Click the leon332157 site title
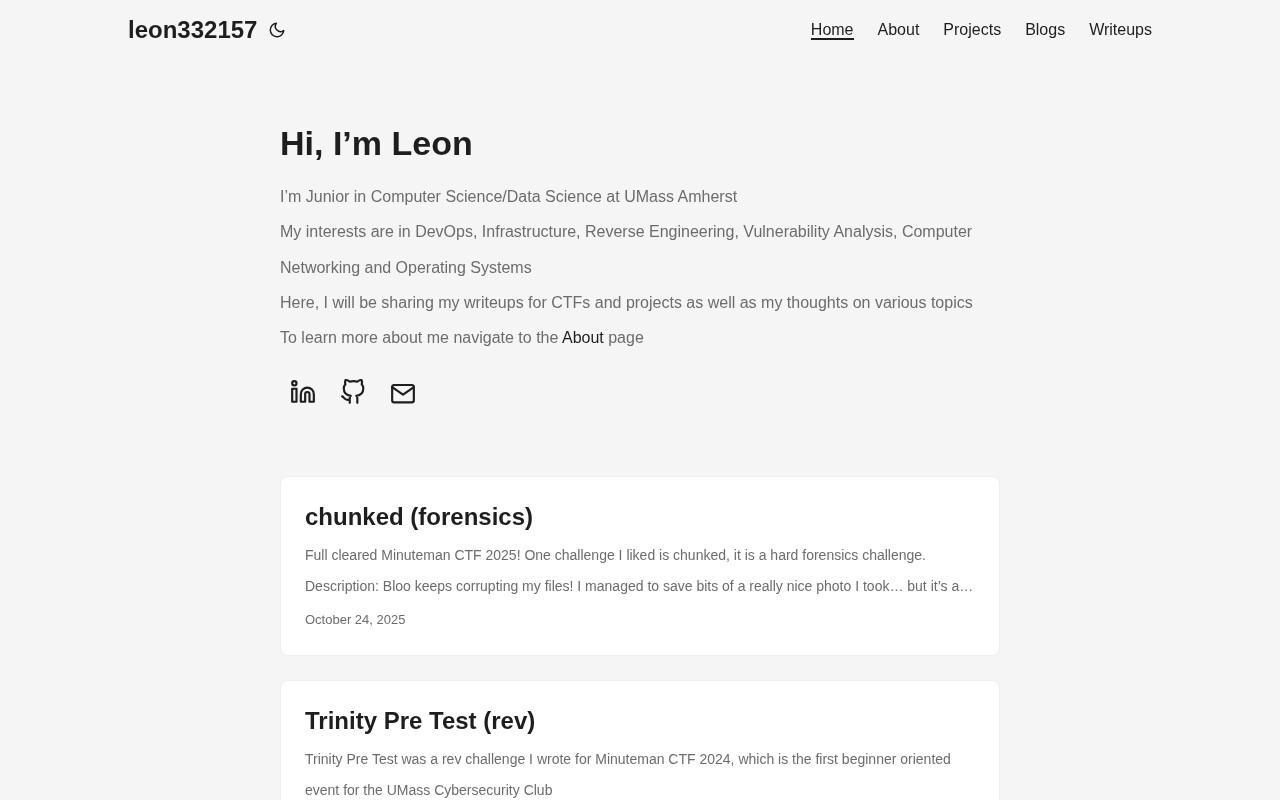 tap(193, 30)
